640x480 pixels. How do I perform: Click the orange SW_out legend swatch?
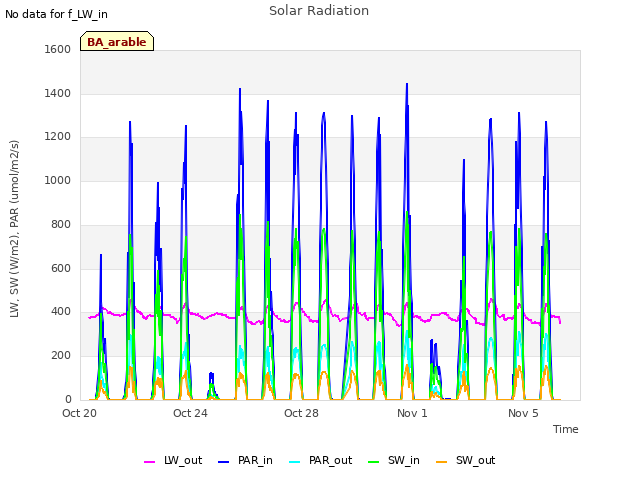pyautogui.click(x=441, y=462)
